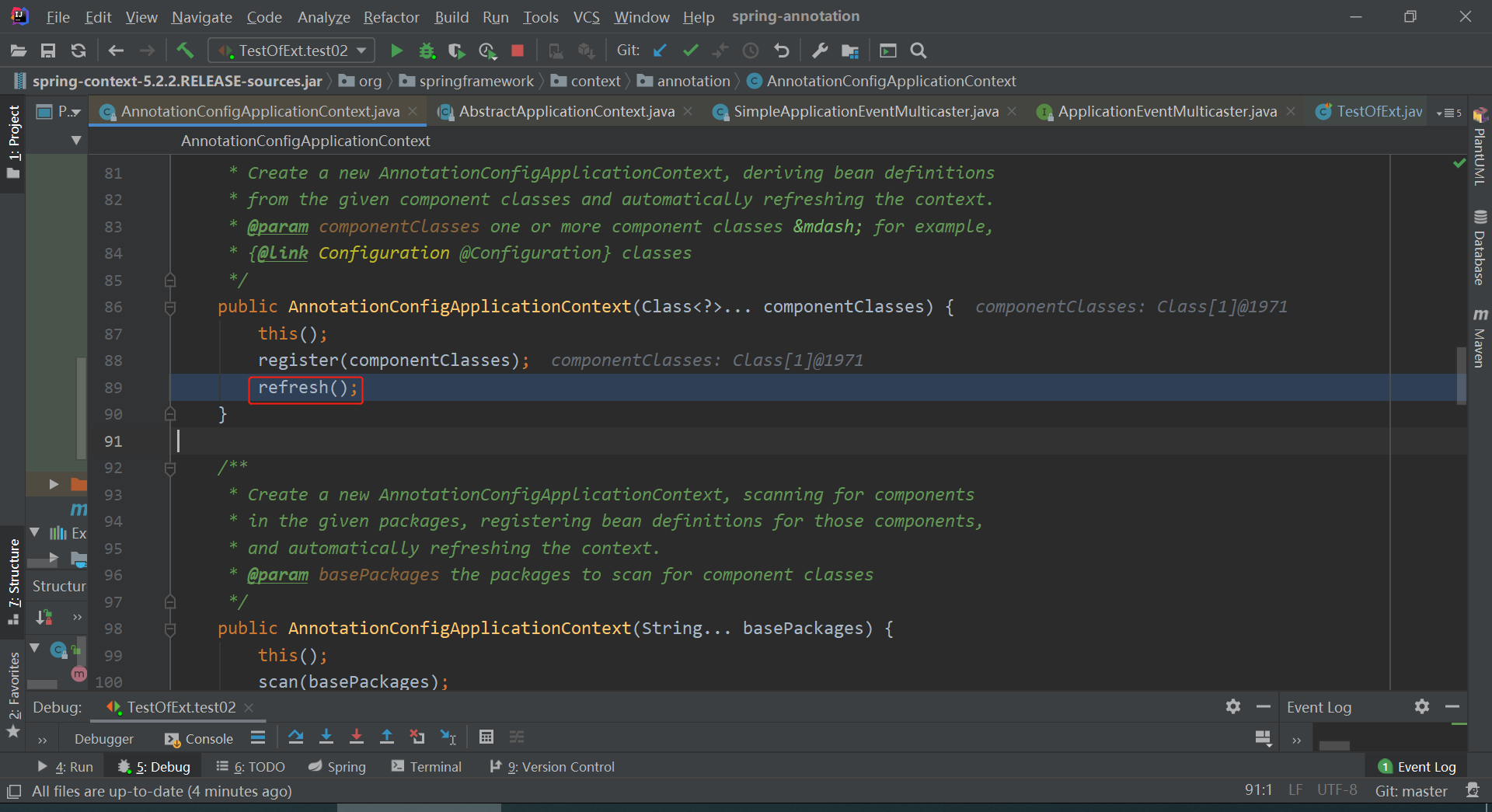Open the Analyze menu
1492x812 pixels.
pos(324,17)
